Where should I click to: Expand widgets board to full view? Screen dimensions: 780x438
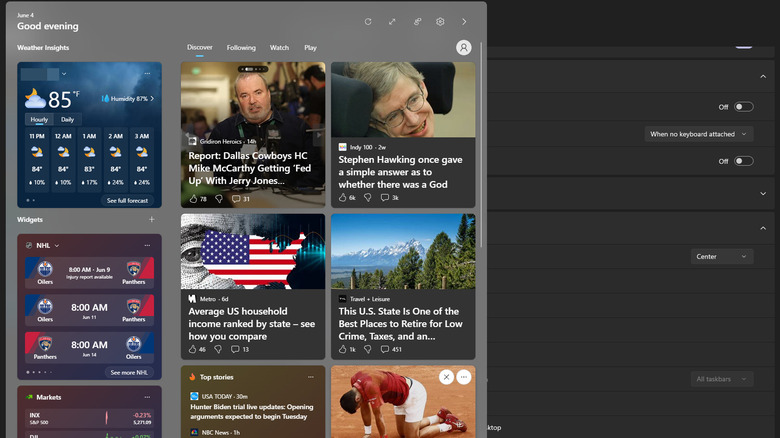tap(392, 21)
